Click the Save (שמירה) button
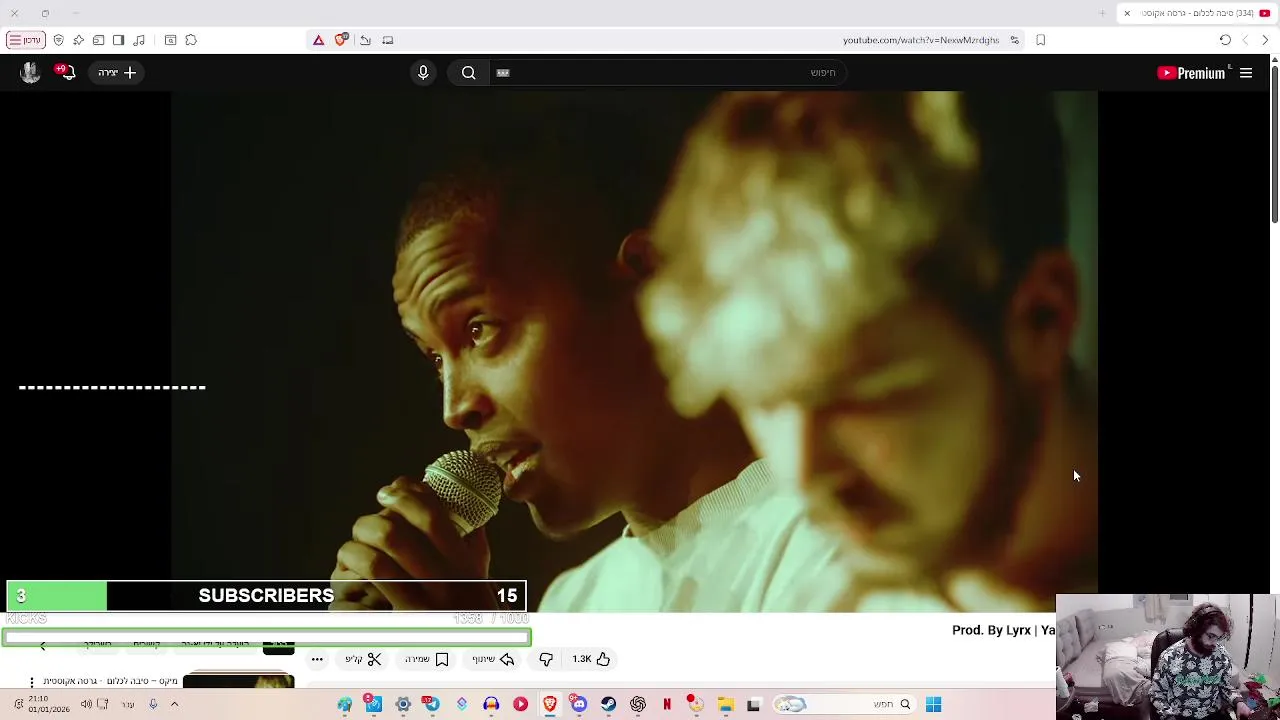The height and width of the screenshot is (720, 1280). tap(427, 659)
